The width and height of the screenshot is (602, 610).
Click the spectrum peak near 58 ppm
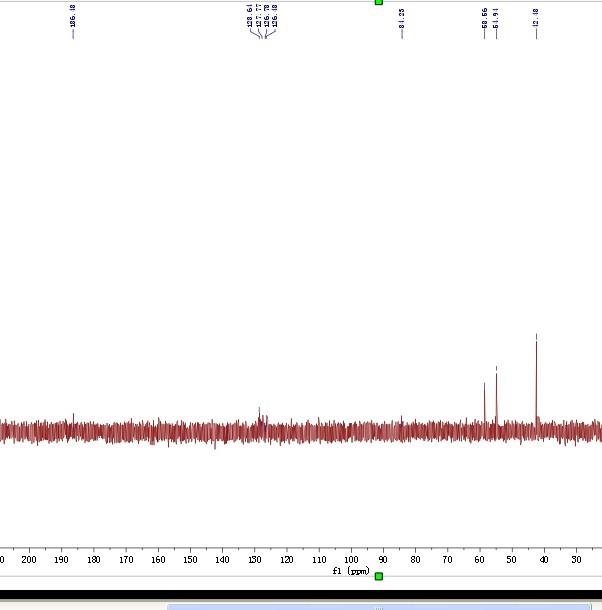484,403
